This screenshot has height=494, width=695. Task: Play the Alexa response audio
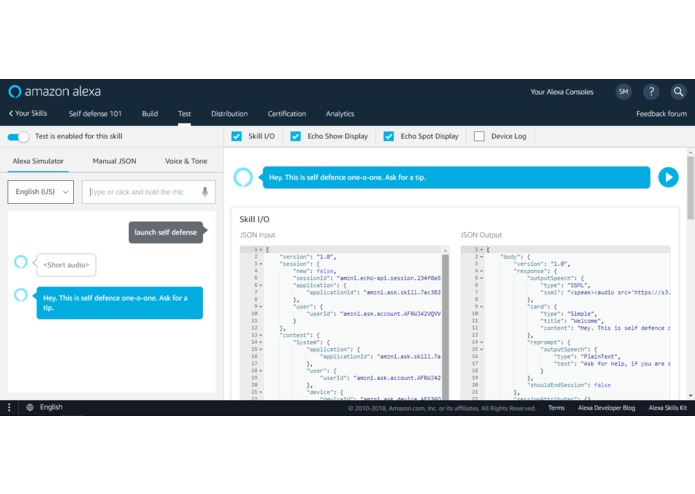point(668,177)
